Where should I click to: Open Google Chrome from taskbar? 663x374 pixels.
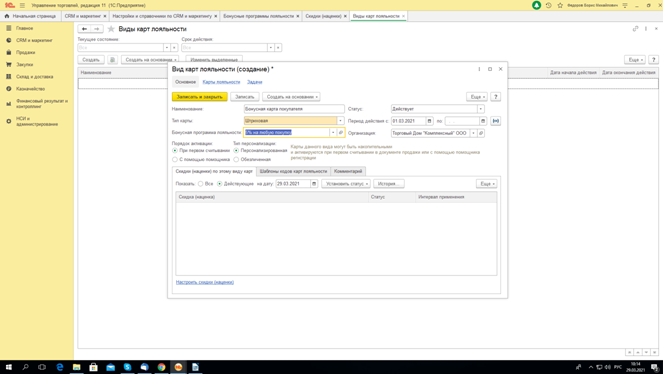tap(161, 367)
